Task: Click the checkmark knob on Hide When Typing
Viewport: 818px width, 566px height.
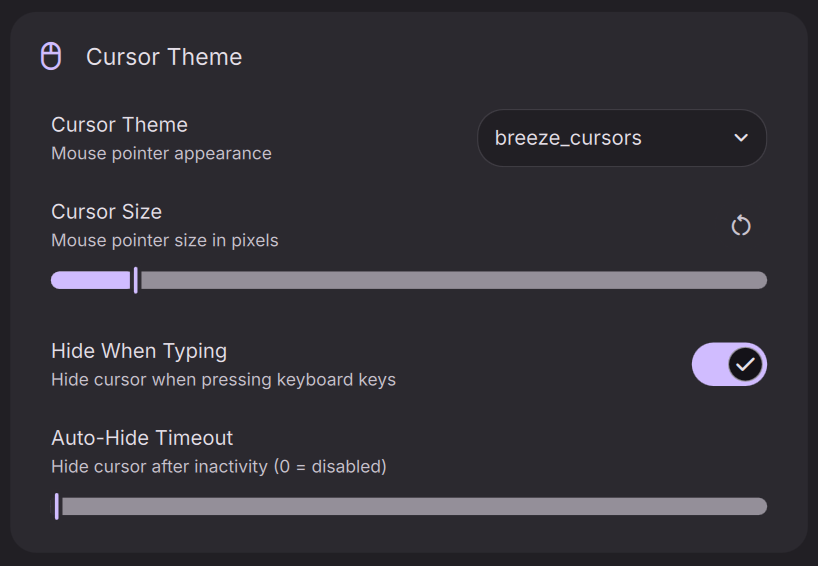Action: tap(744, 364)
